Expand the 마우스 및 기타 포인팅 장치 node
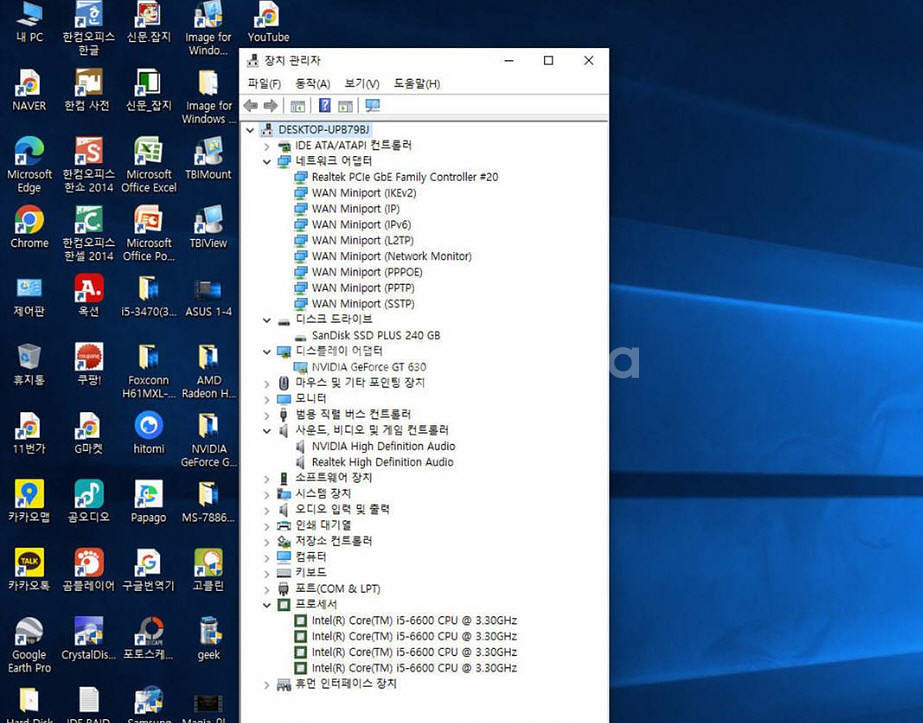 (267, 383)
